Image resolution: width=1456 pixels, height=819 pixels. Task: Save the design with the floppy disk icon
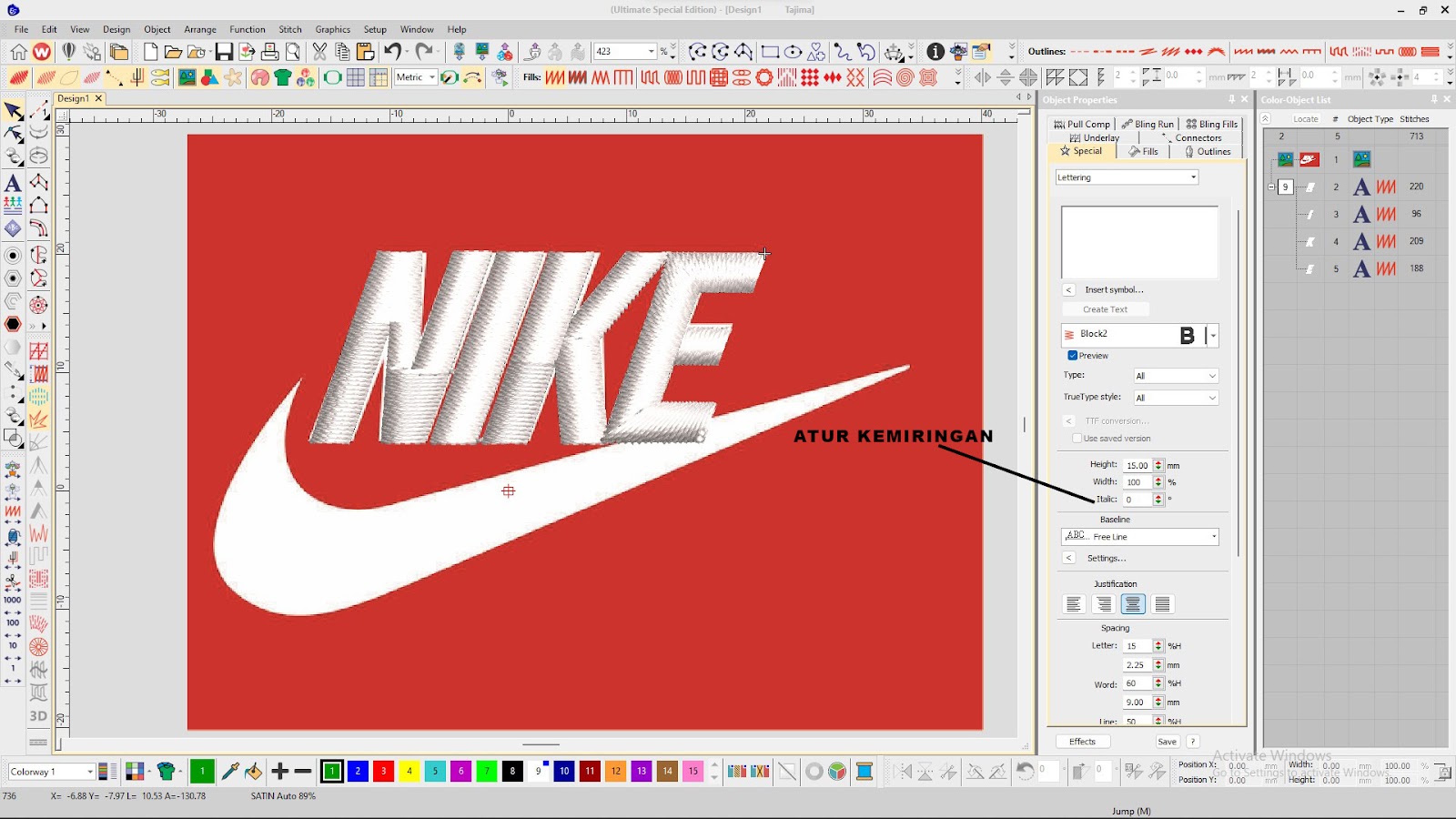pos(224,52)
